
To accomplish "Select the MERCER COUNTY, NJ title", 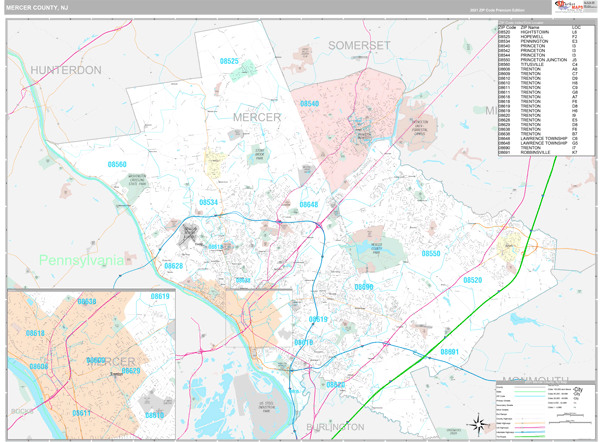I will pos(37,8).
